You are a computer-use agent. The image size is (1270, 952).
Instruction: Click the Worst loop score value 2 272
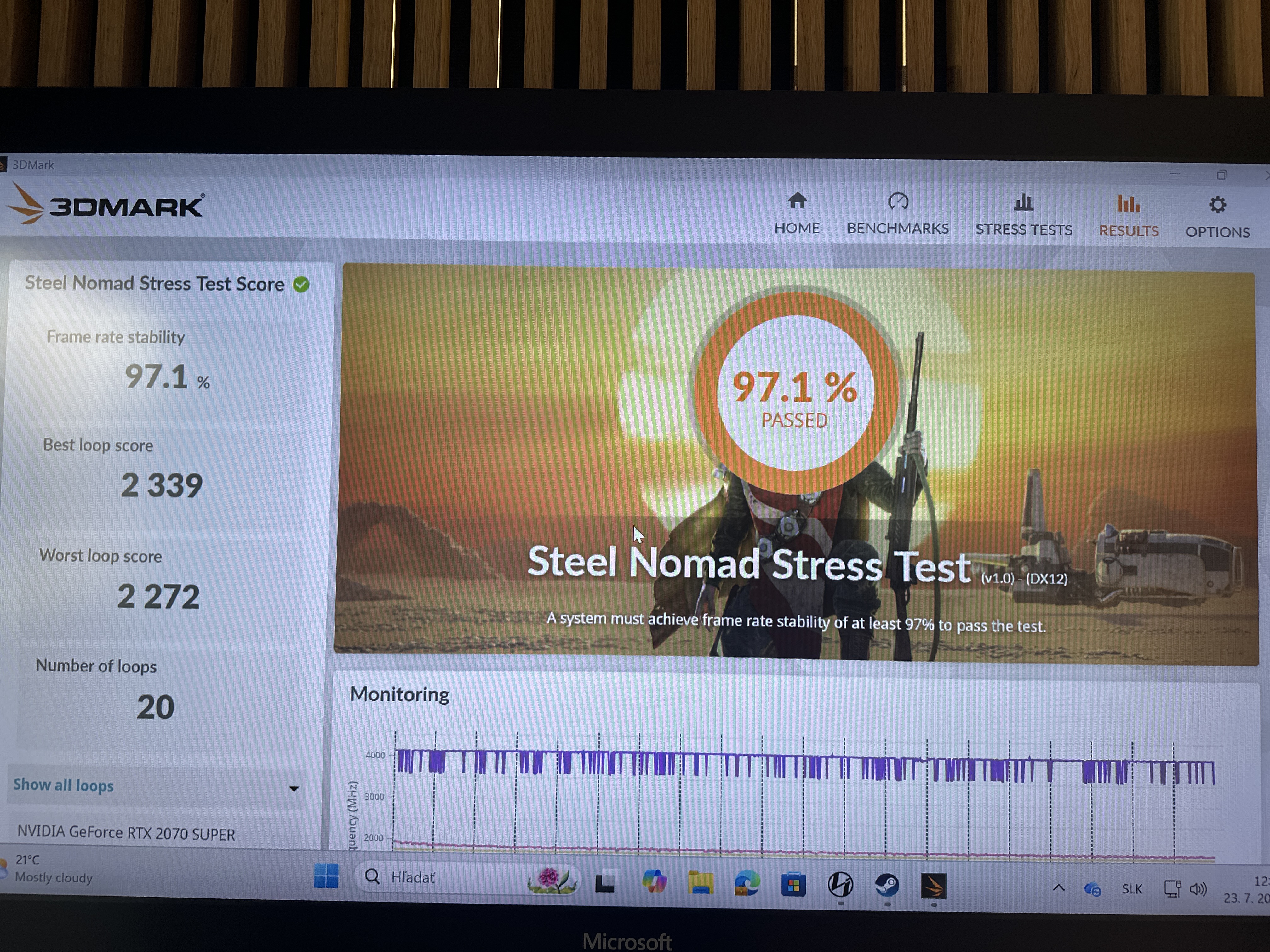tap(158, 597)
